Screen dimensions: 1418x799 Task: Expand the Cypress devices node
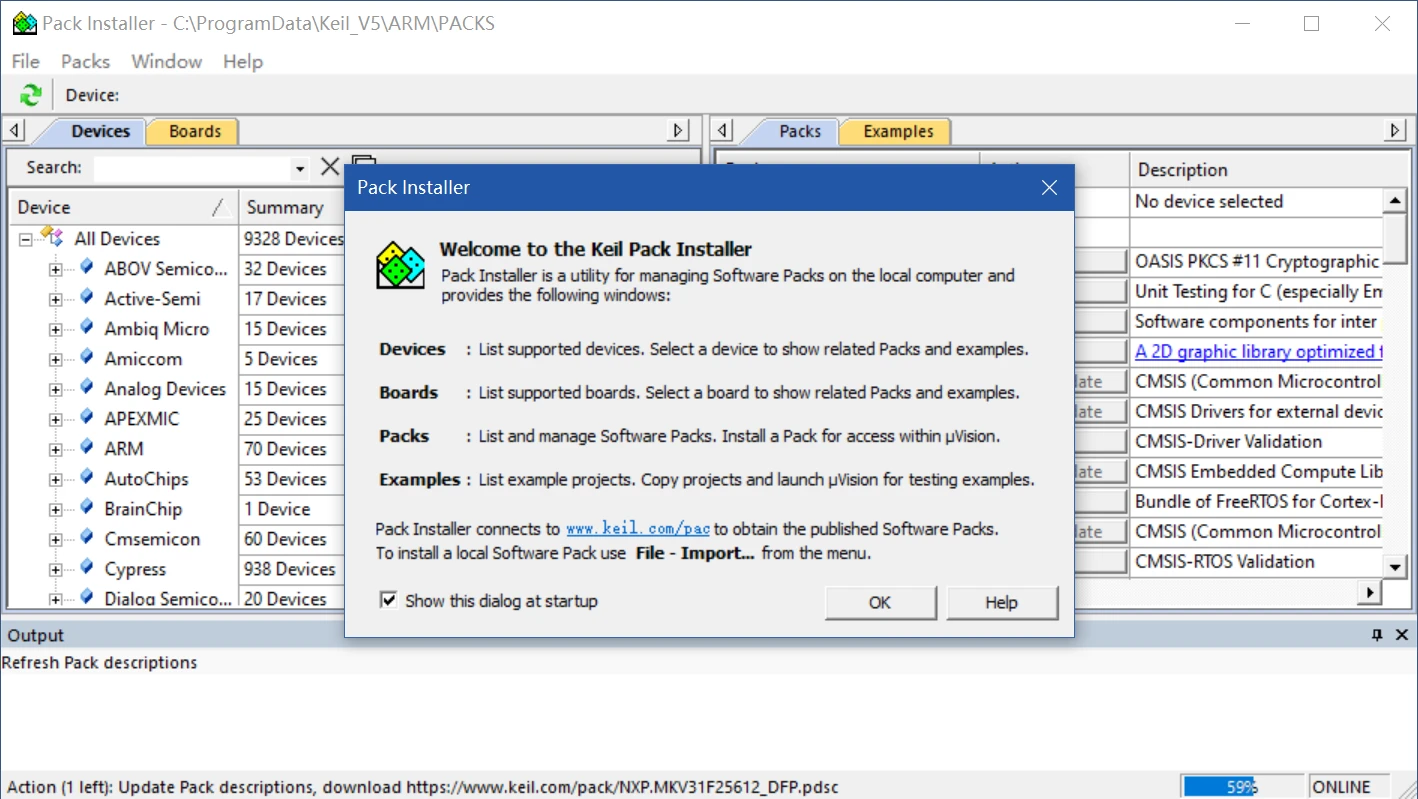[x=56, y=570]
